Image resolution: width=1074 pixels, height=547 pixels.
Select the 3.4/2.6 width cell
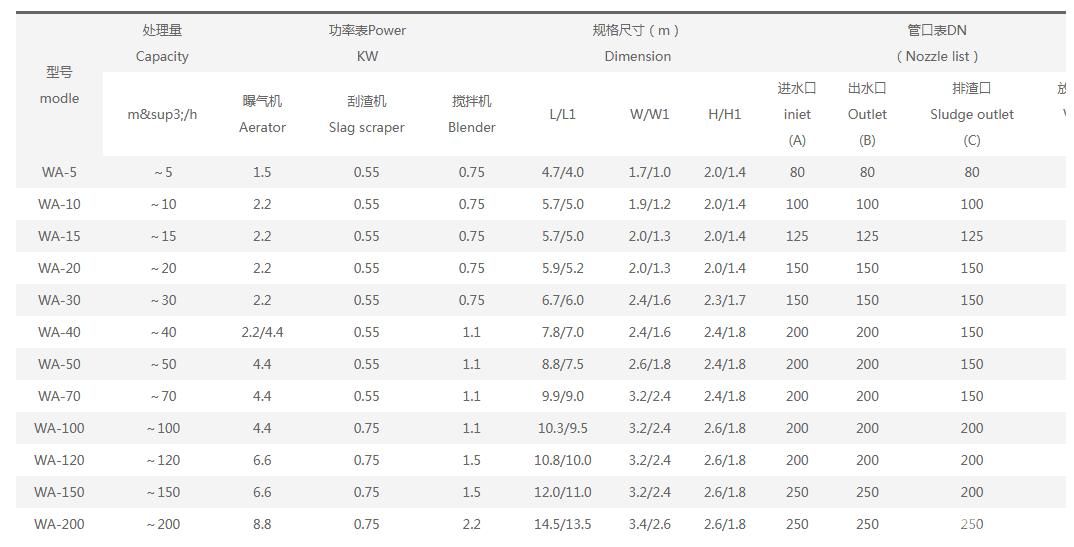(649, 524)
